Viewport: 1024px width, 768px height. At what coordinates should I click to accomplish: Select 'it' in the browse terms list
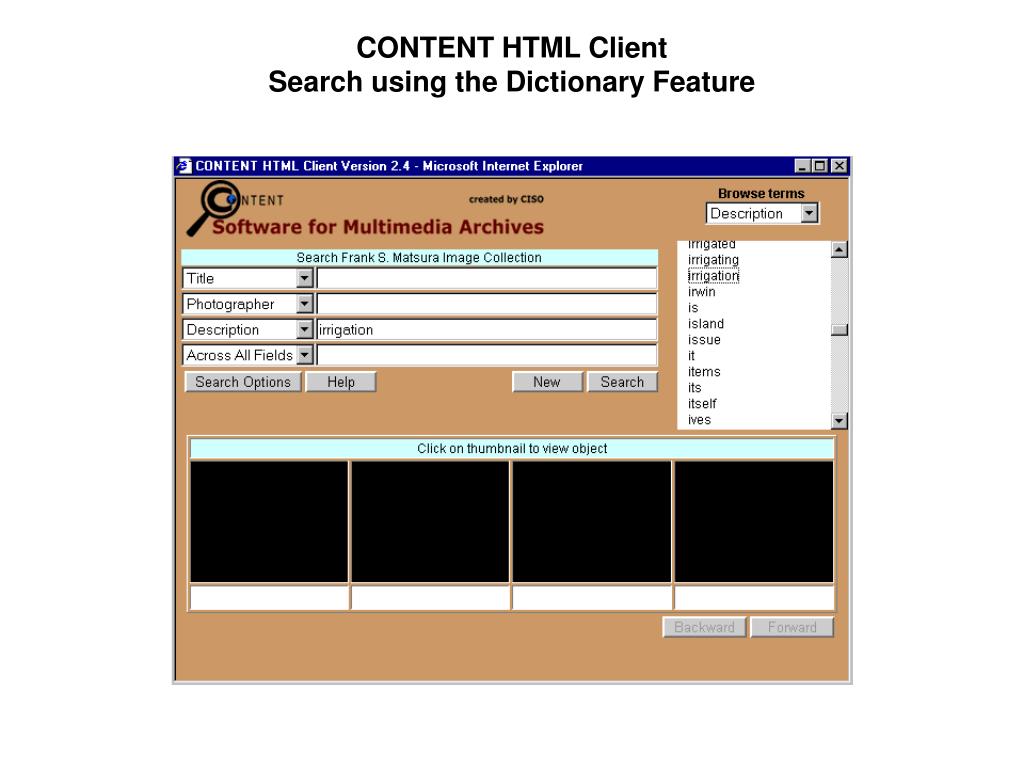click(691, 356)
